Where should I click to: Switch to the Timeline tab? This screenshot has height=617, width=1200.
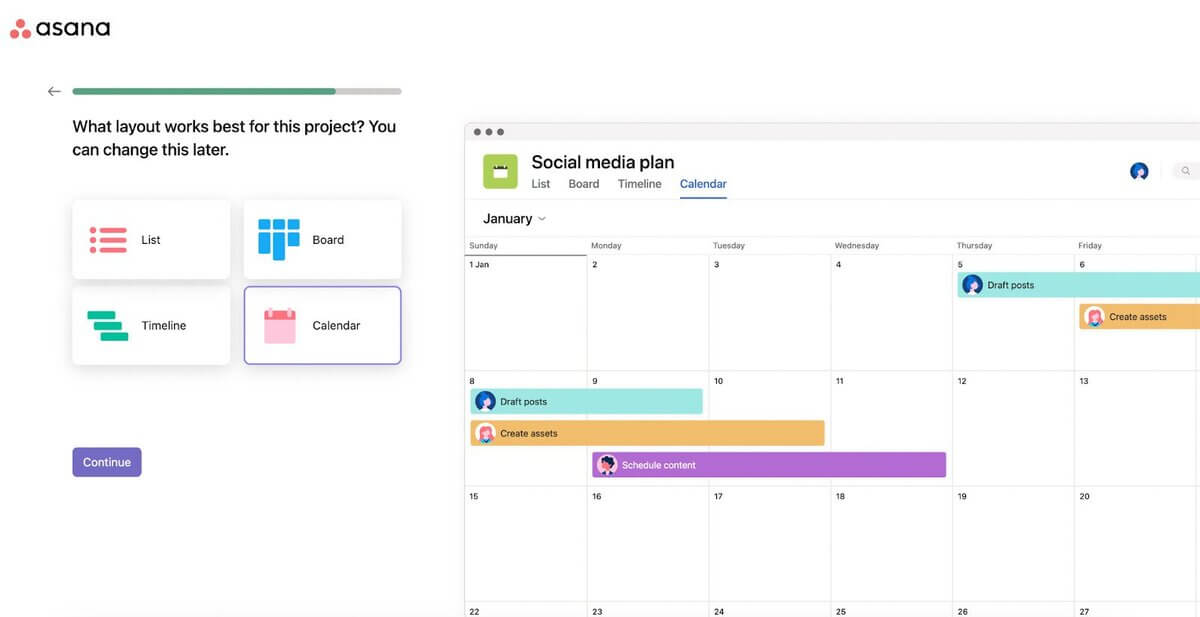click(x=639, y=184)
